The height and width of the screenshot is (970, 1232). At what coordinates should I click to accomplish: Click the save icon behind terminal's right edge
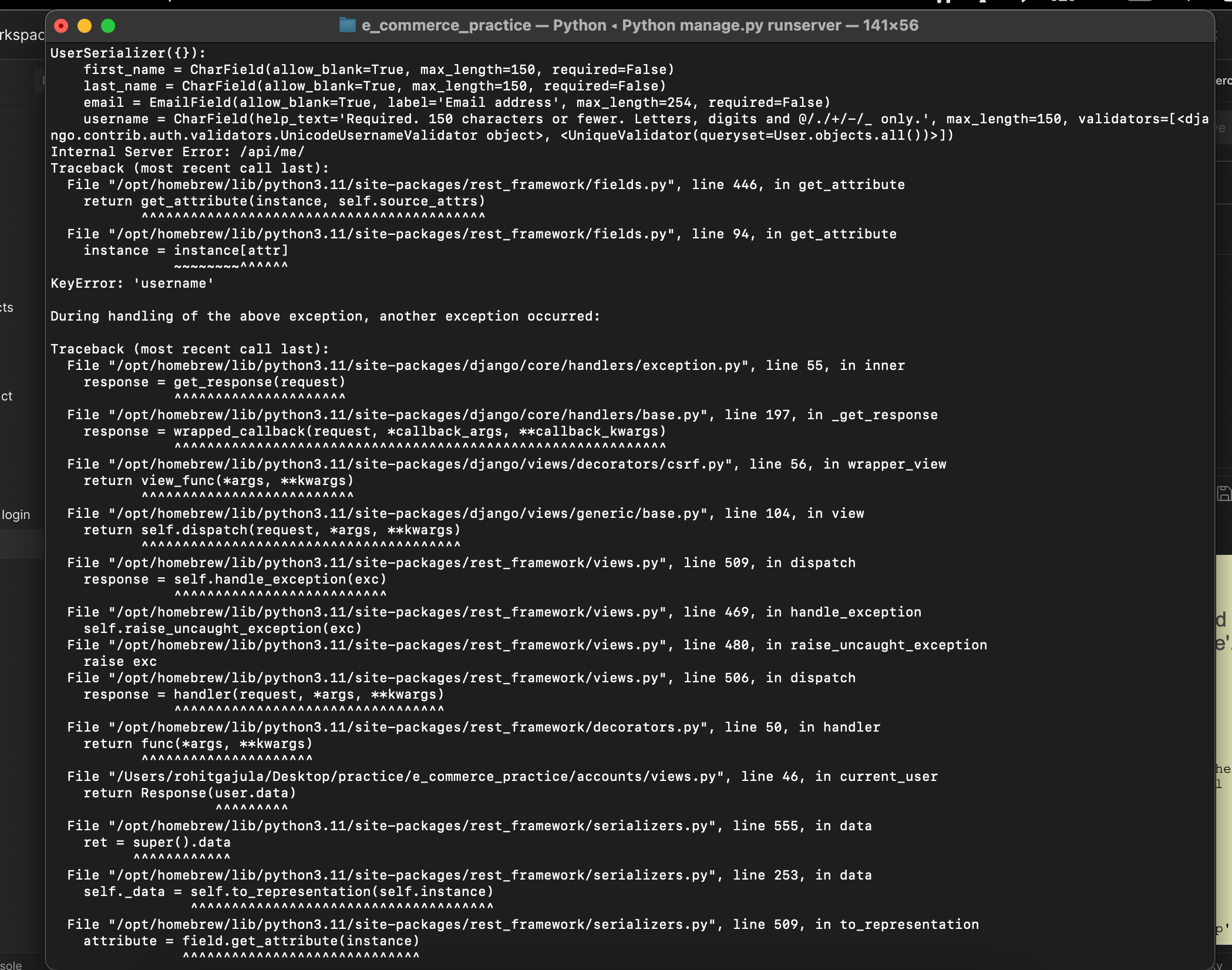pos(1224,494)
